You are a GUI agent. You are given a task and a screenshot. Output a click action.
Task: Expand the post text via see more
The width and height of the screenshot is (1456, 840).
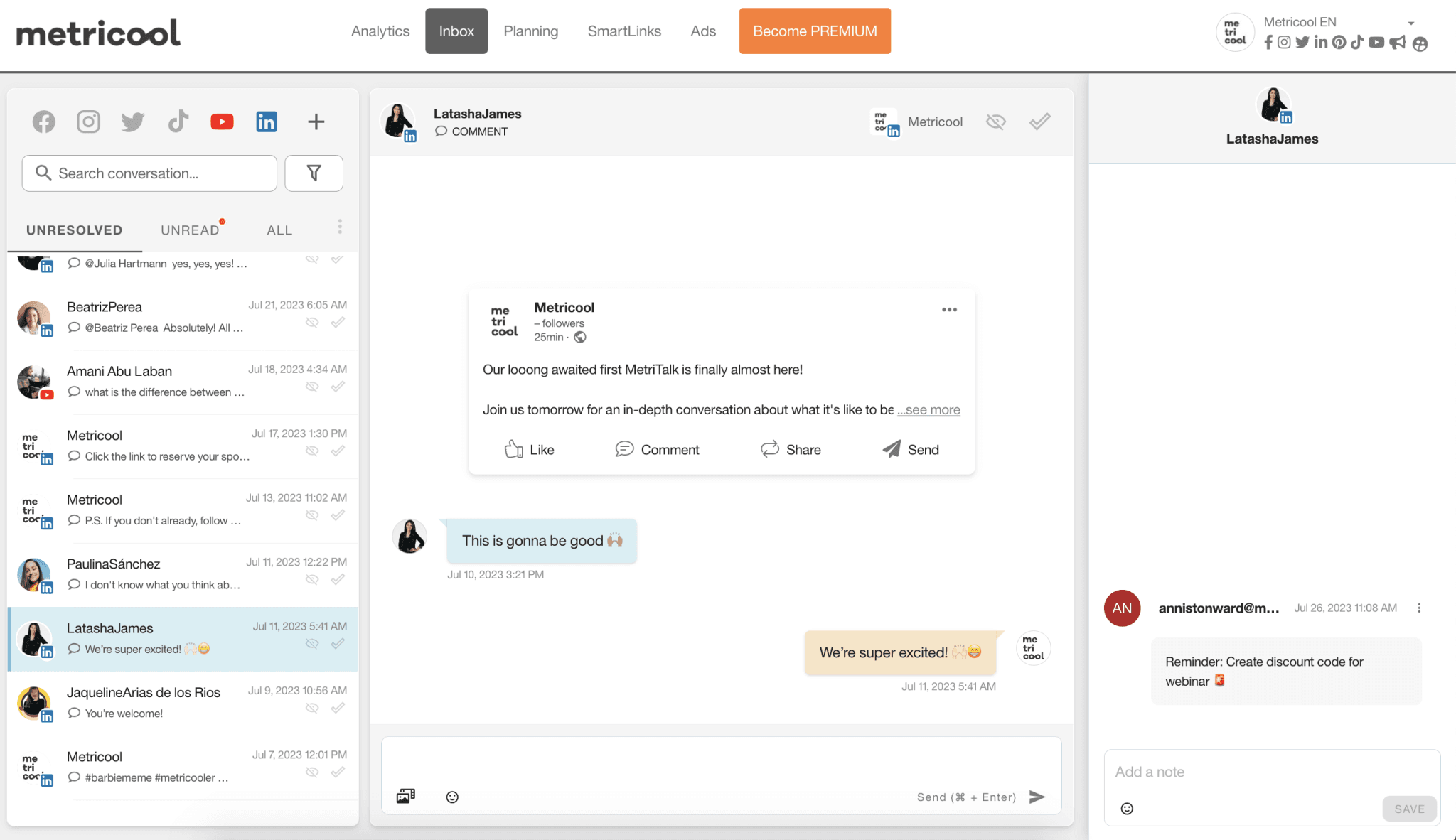point(928,409)
